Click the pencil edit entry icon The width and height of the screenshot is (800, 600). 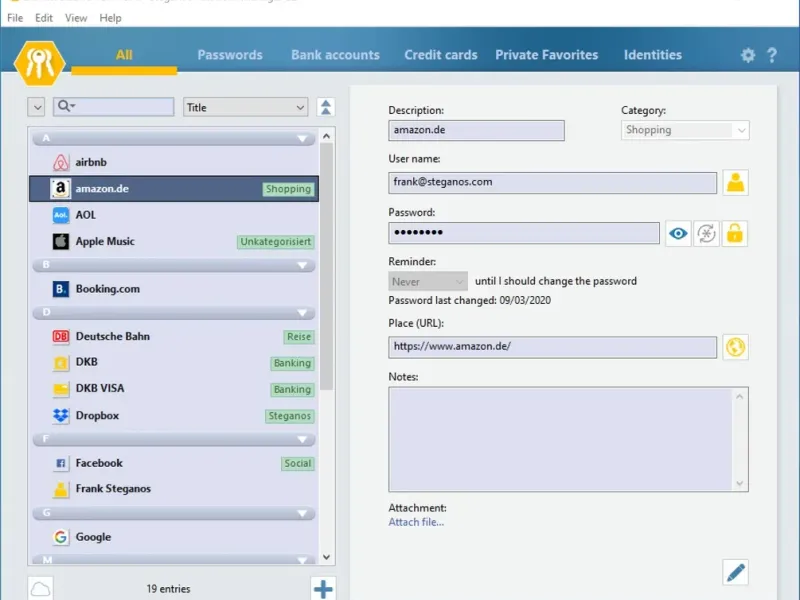pyautogui.click(x=735, y=572)
